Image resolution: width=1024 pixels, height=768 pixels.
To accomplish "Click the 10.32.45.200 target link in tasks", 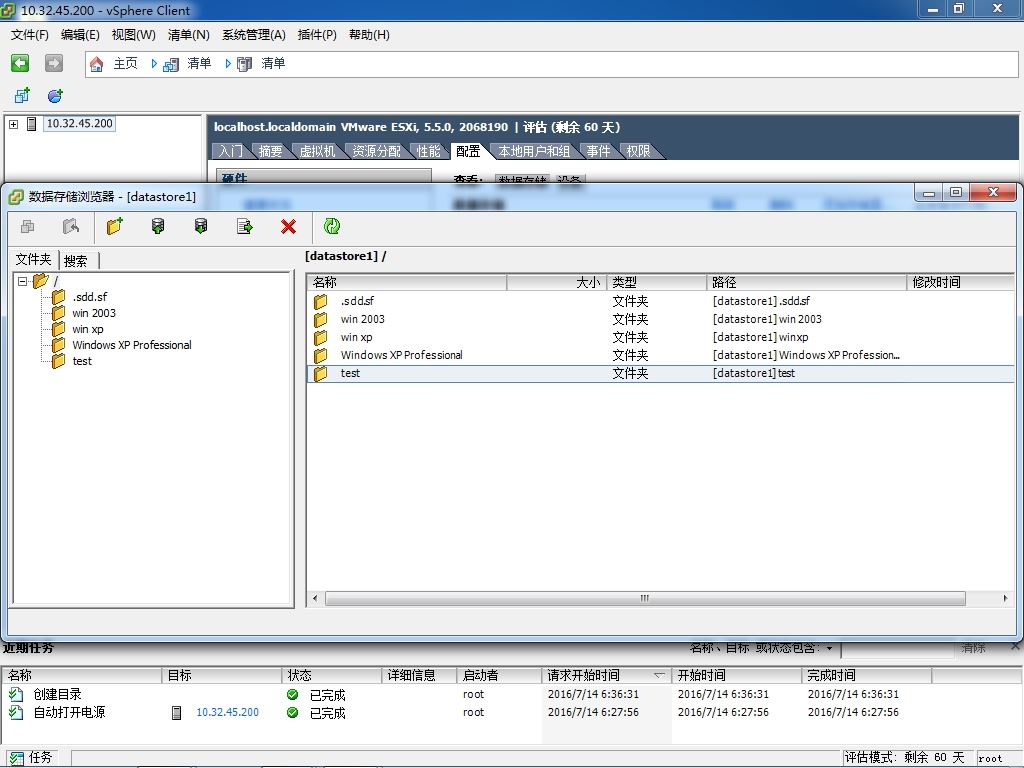I will [x=227, y=712].
